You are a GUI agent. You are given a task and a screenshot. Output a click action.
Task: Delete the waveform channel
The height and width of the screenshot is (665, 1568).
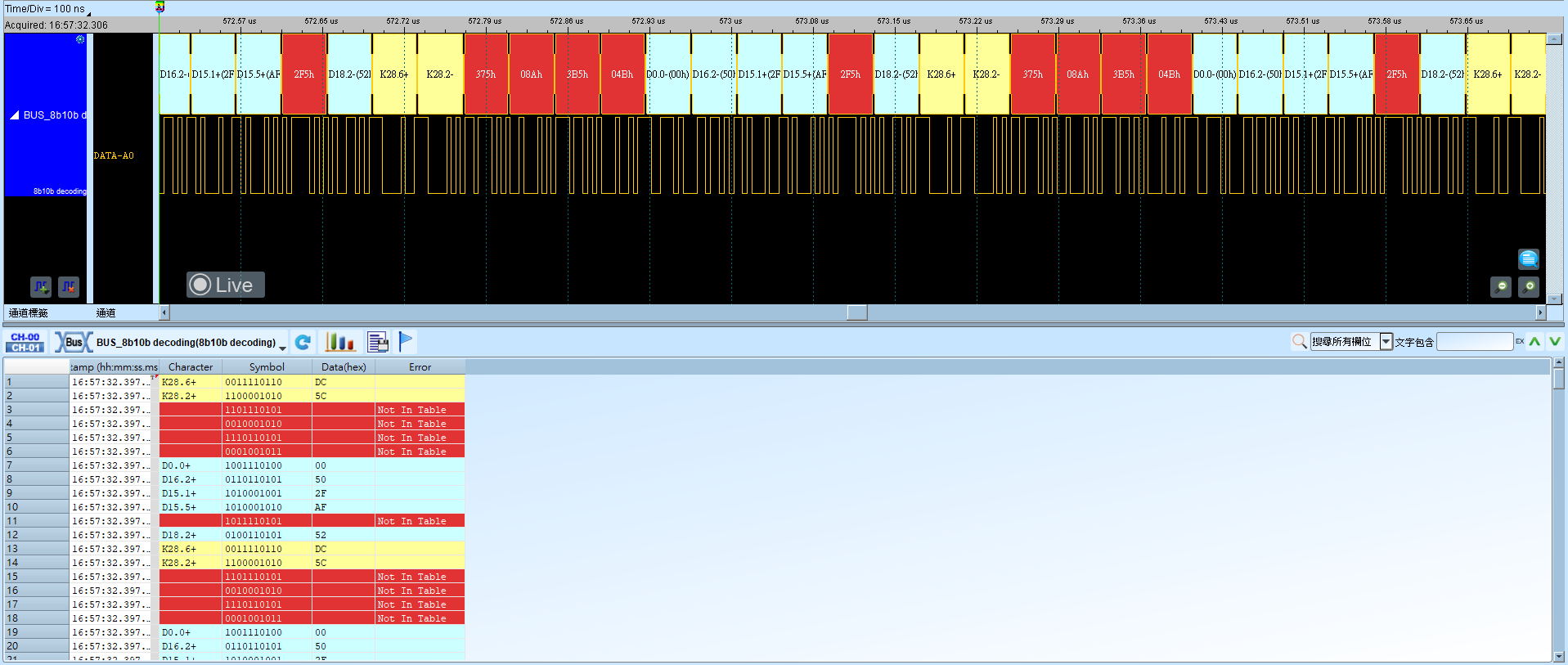point(69,287)
